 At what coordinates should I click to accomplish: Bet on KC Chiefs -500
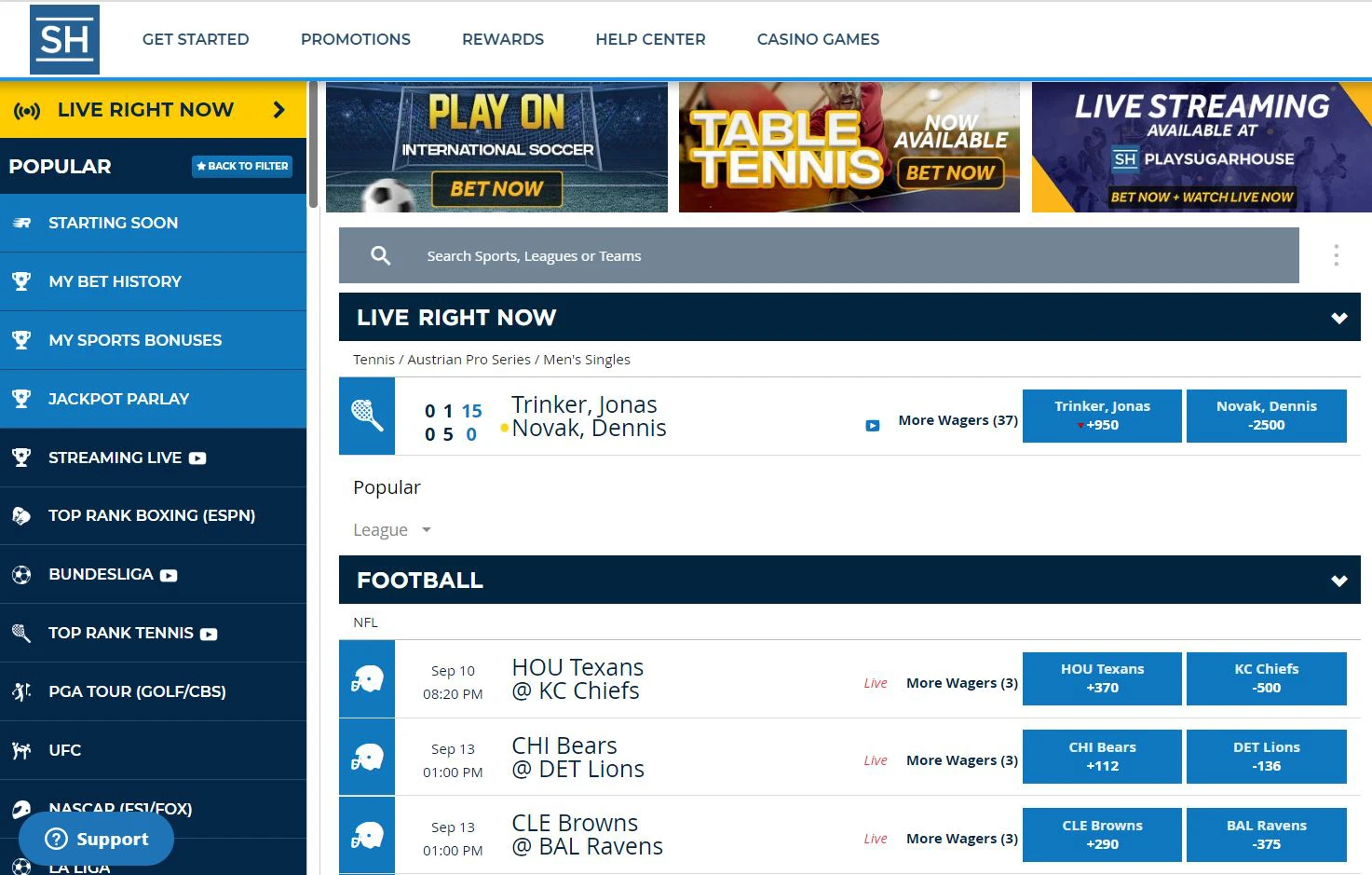(1267, 678)
